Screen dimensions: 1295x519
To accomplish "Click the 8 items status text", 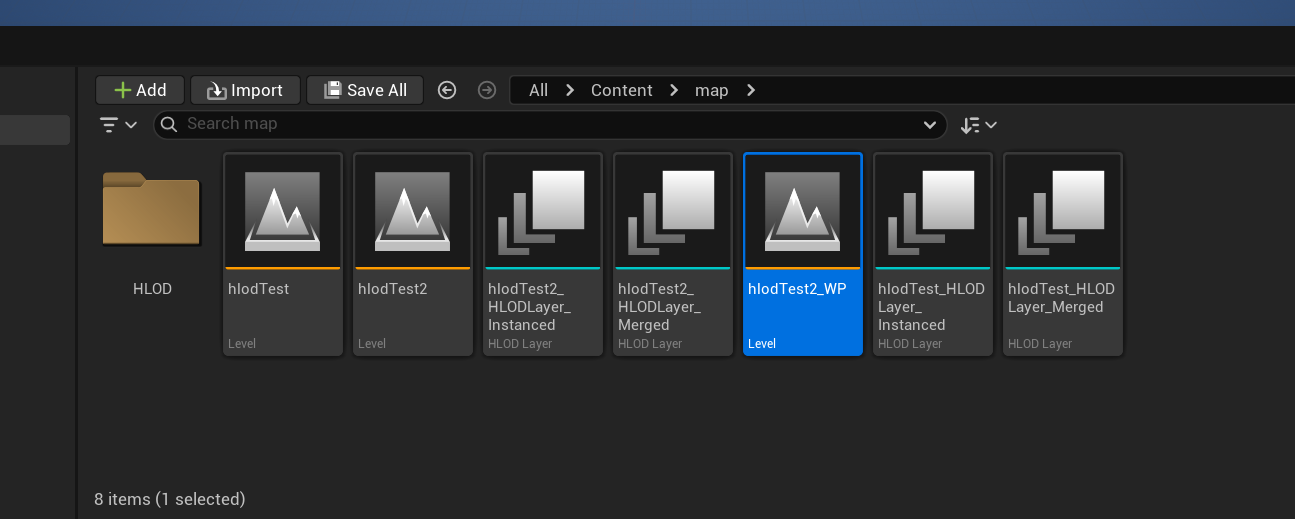I will click(169, 499).
